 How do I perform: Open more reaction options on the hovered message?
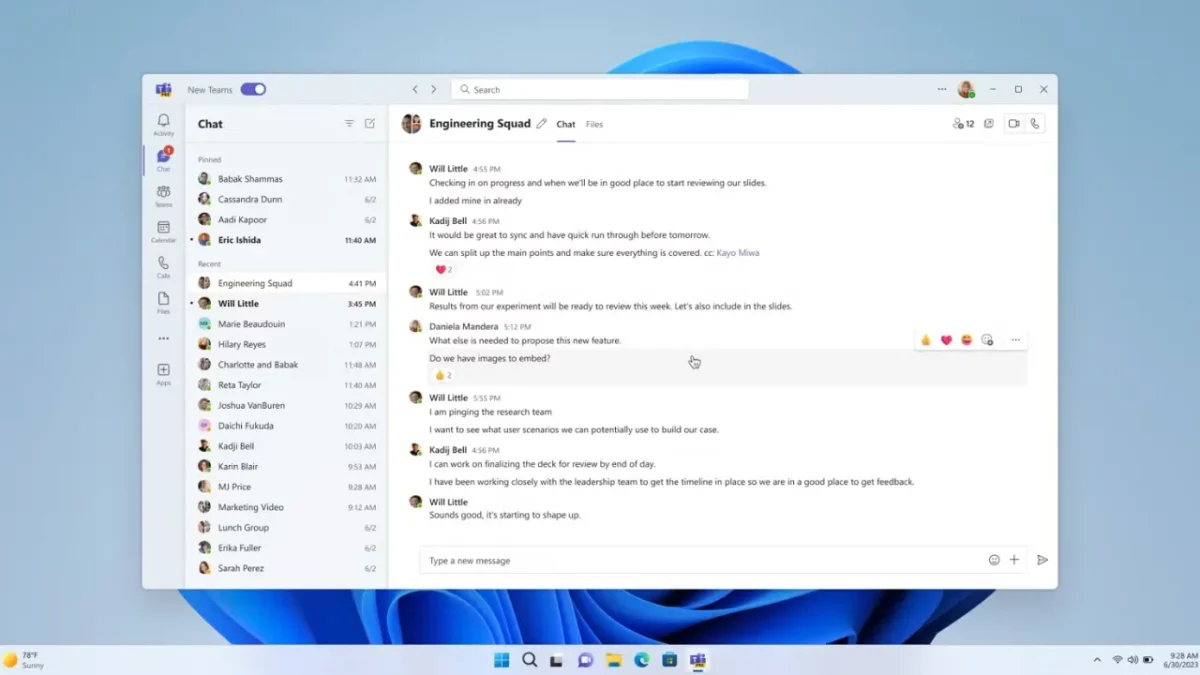(988, 339)
